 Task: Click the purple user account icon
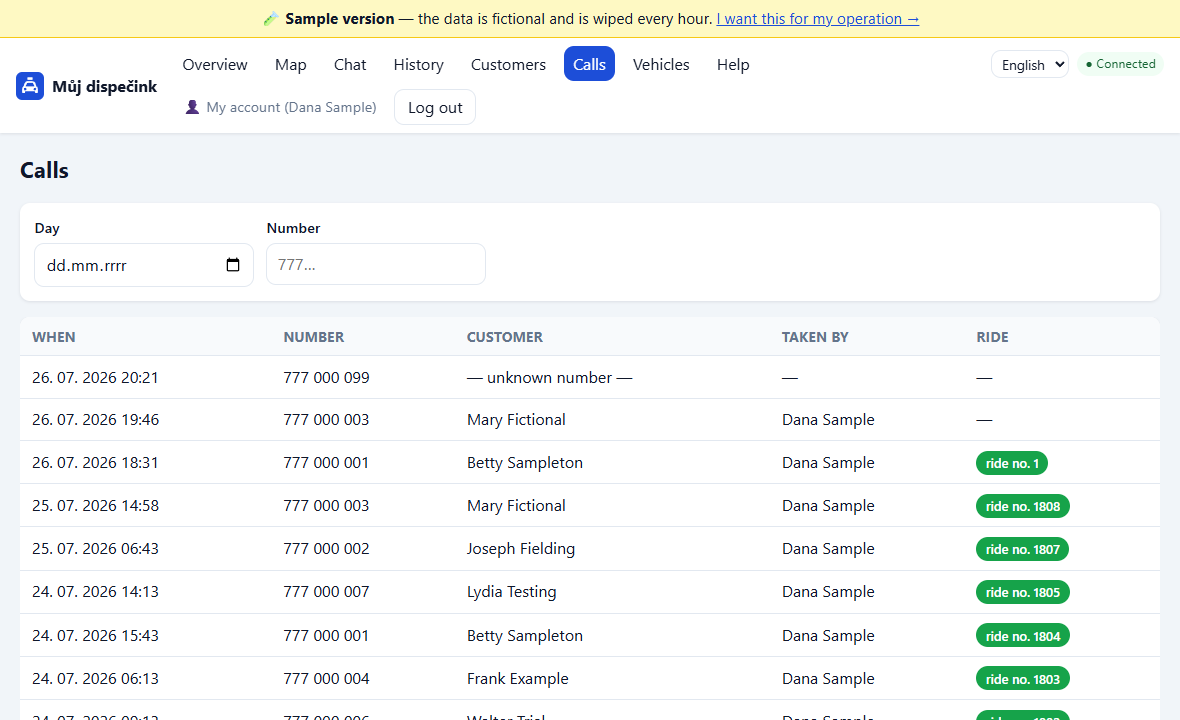pyautogui.click(x=192, y=108)
